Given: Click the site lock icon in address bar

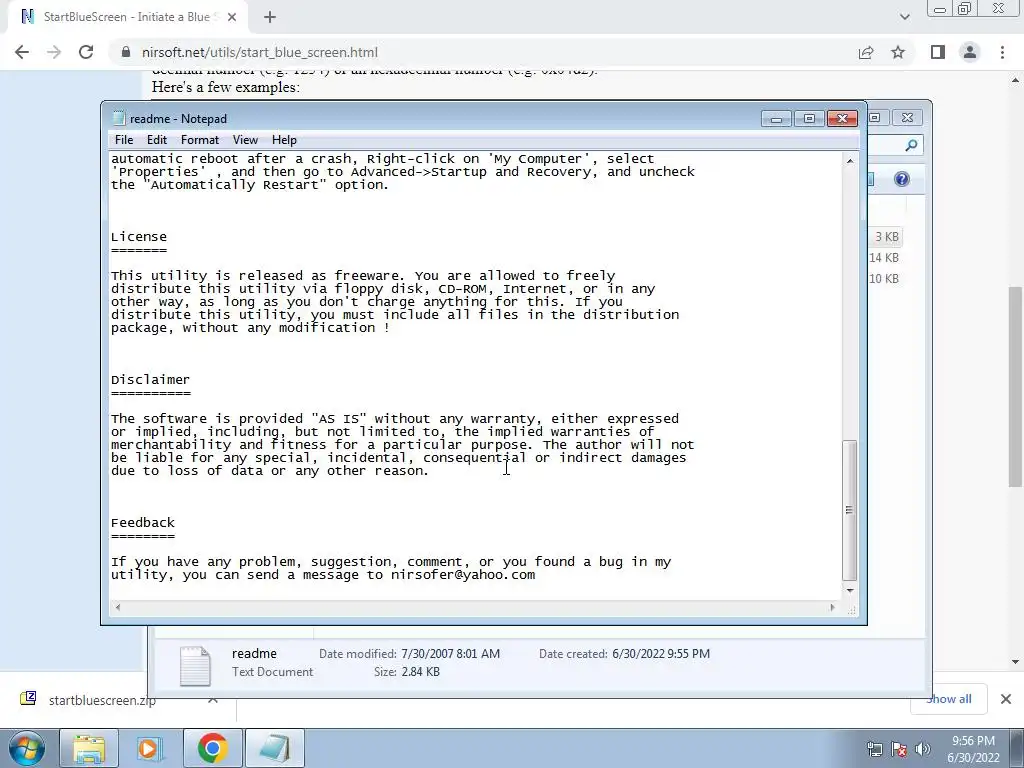Looking at the screenshot, I should (x=125, y=52).
